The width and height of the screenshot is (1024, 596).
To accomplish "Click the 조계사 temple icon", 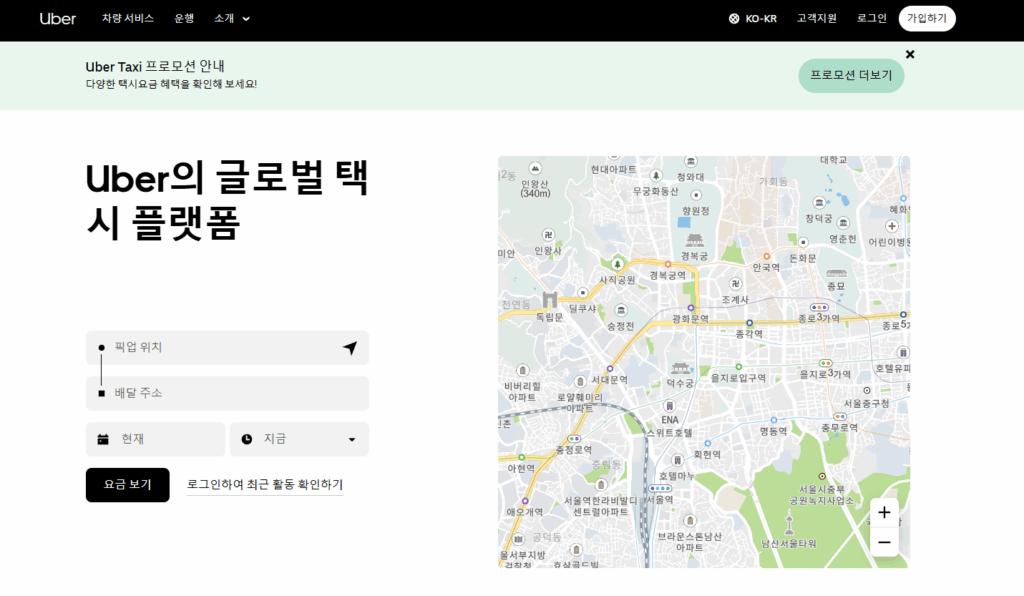I will pyautogui.click(x=735, y=283).
